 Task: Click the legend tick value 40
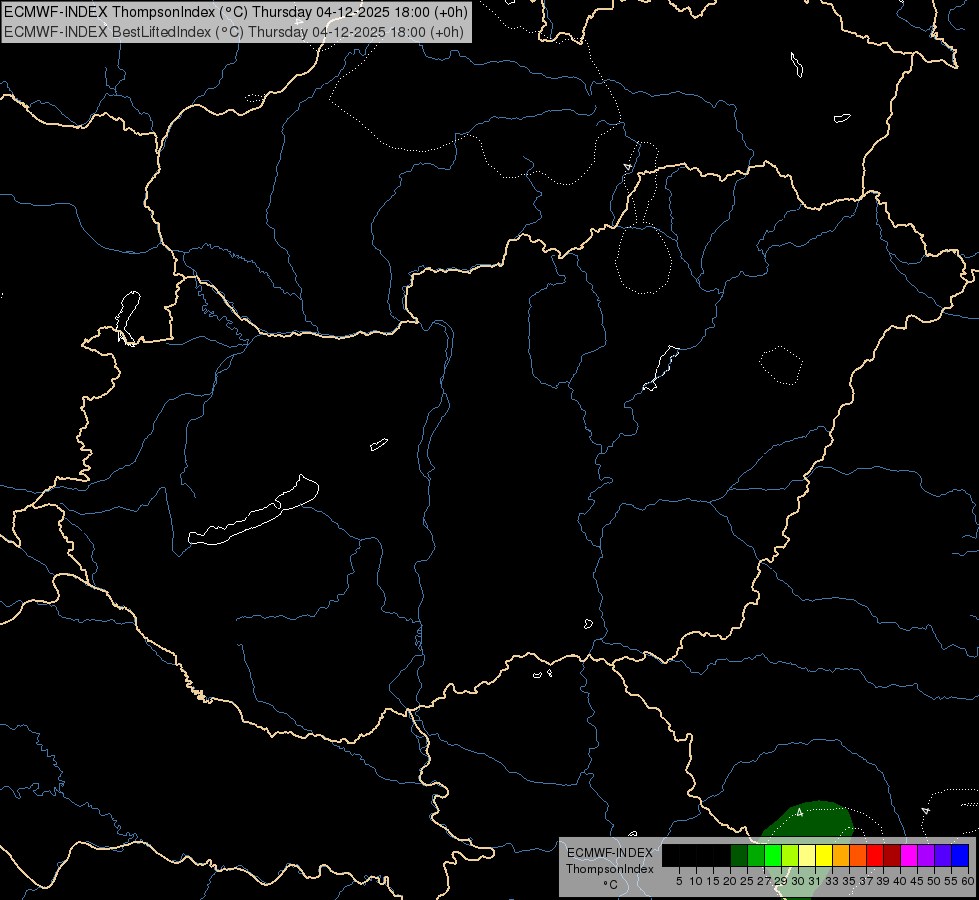(900, 881)
